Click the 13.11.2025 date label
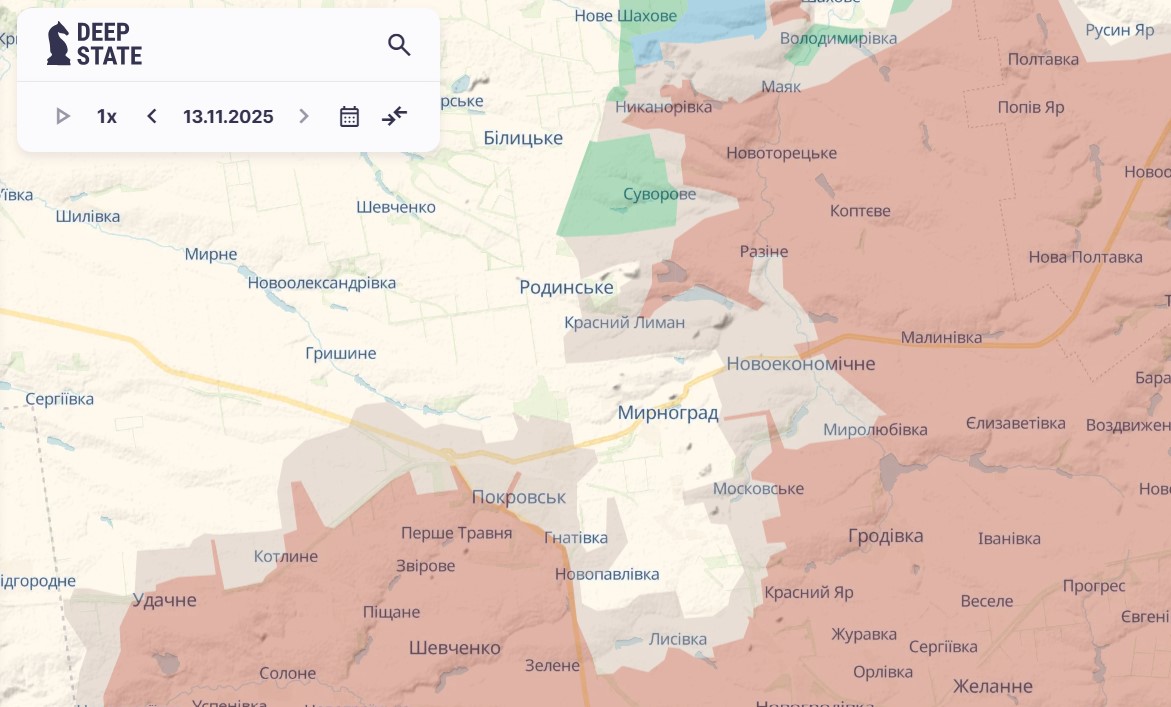 [x=228, y=116]
